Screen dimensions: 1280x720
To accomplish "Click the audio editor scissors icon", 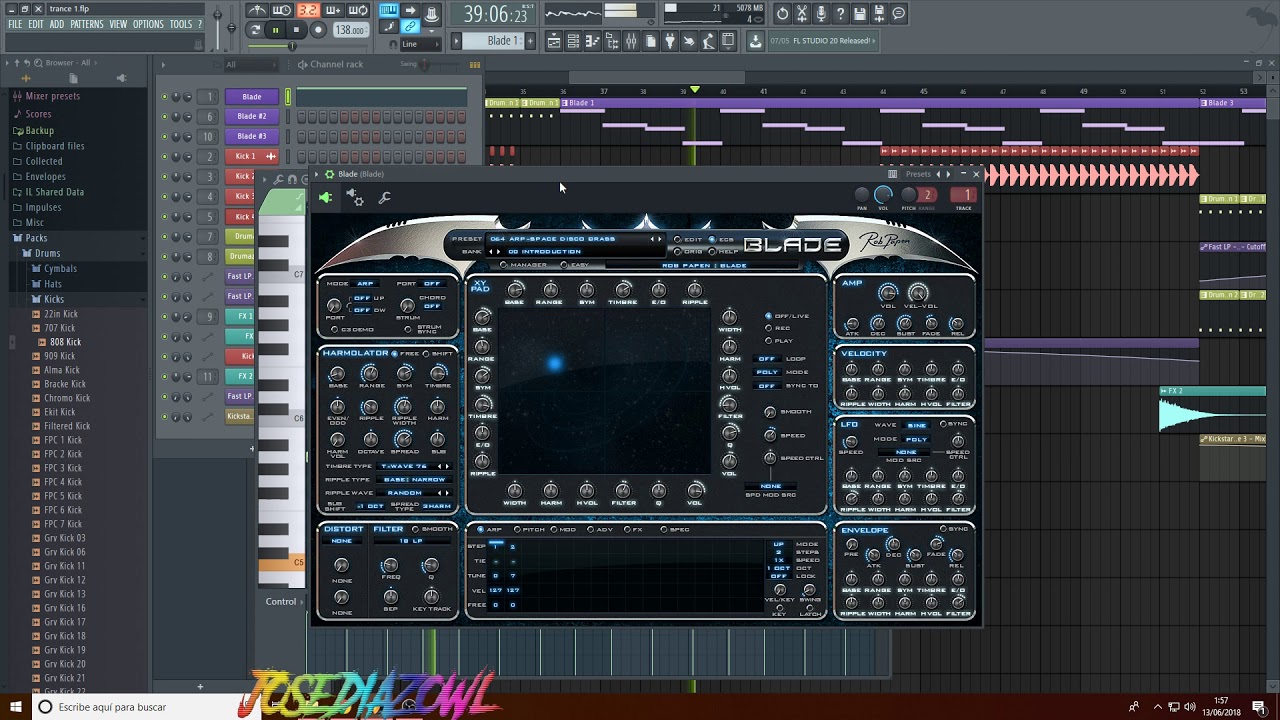I will click(801, 13).
